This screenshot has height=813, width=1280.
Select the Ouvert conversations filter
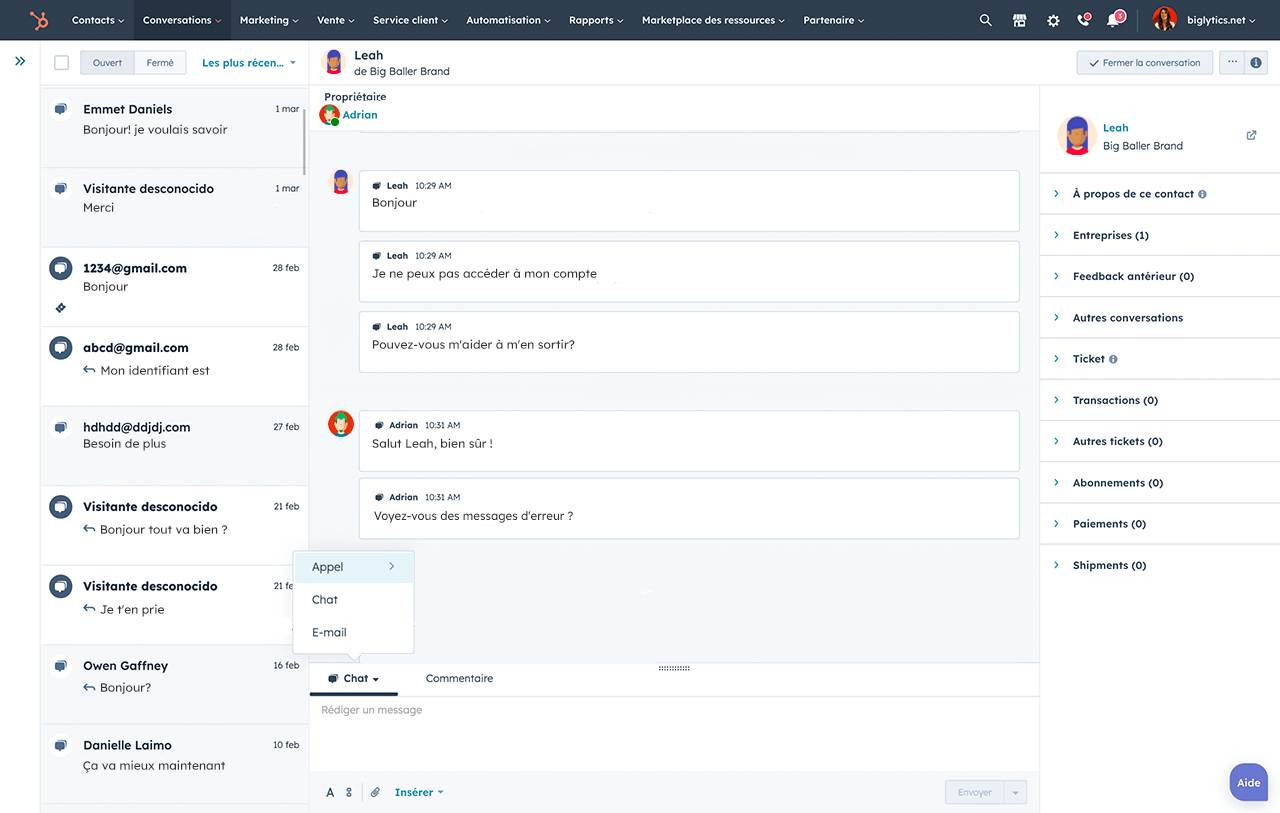coord(107,63)
